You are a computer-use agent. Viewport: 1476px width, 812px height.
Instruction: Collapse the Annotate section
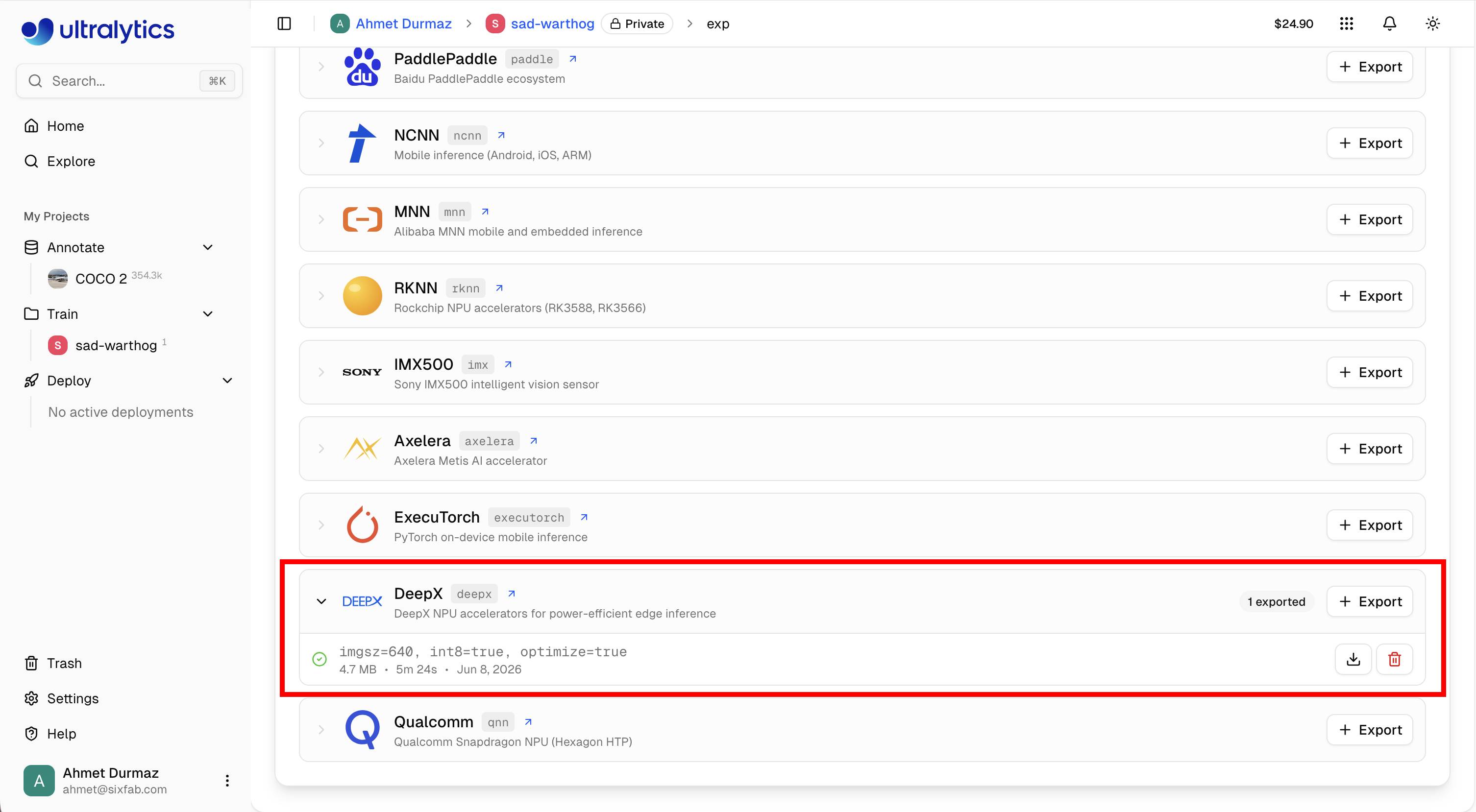(x=208, y=247)
